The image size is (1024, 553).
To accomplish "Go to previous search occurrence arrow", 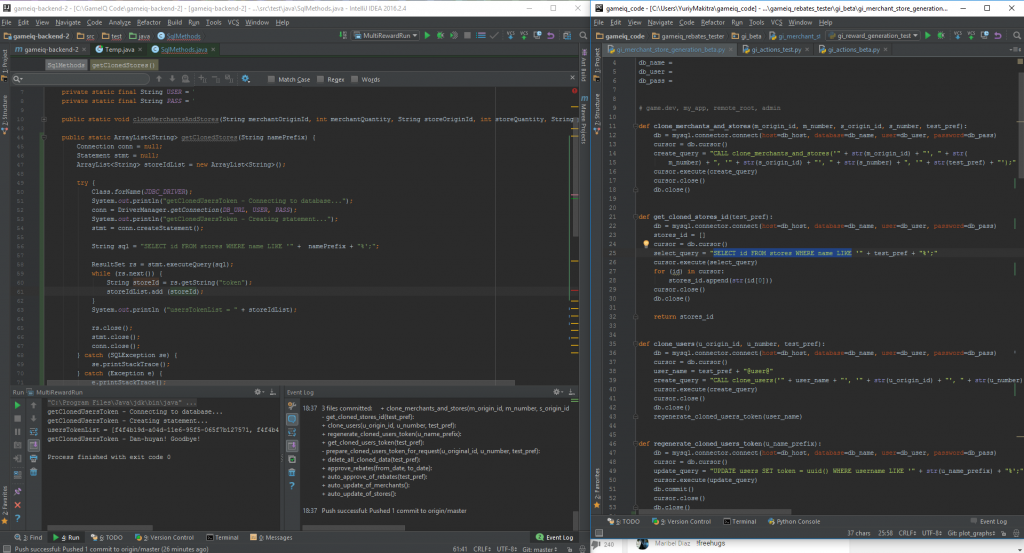I will (x=159, y=79).
